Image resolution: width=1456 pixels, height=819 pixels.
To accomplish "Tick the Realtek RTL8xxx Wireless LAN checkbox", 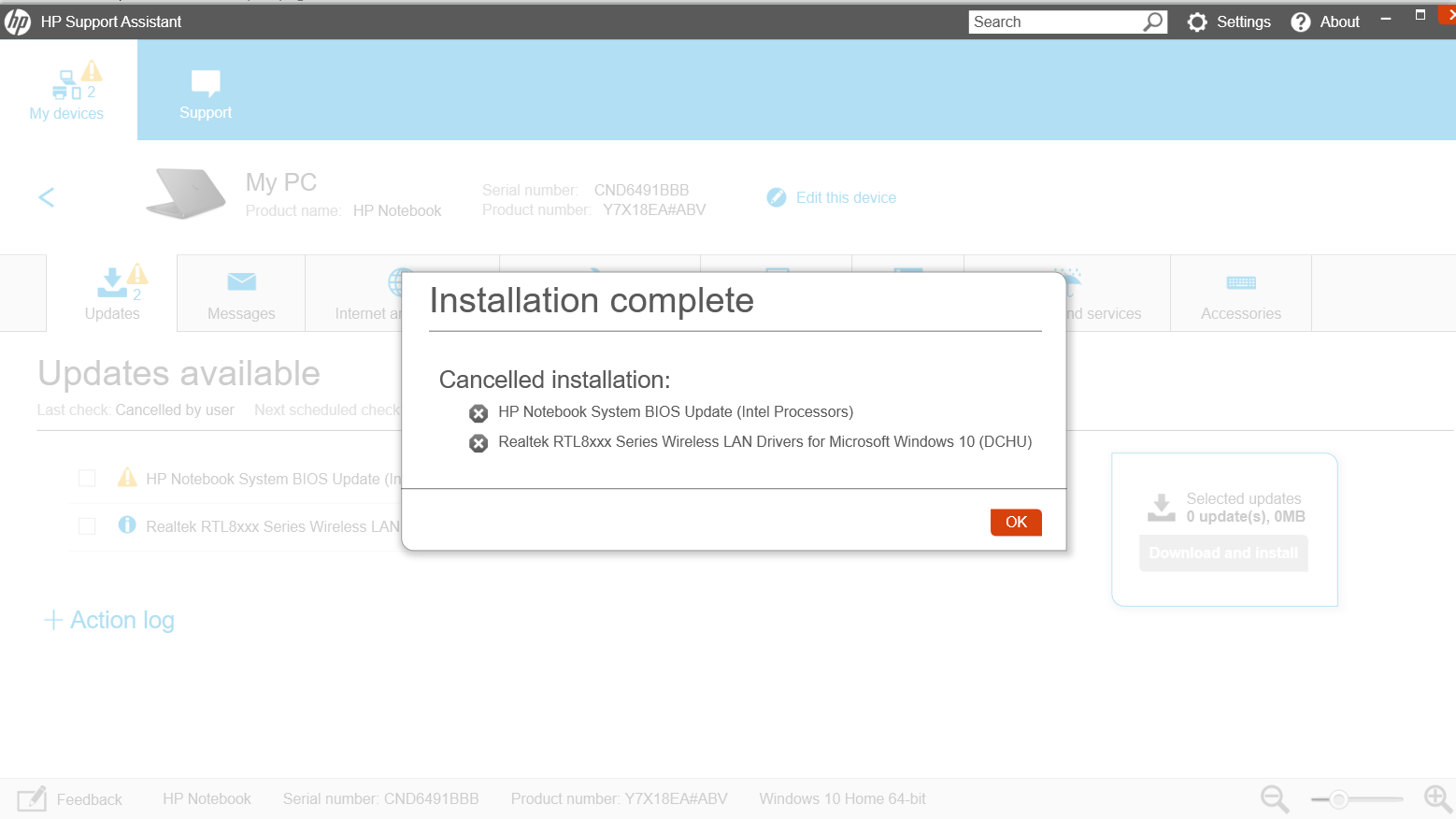I will pyautogui.click(x=87, y=526).
